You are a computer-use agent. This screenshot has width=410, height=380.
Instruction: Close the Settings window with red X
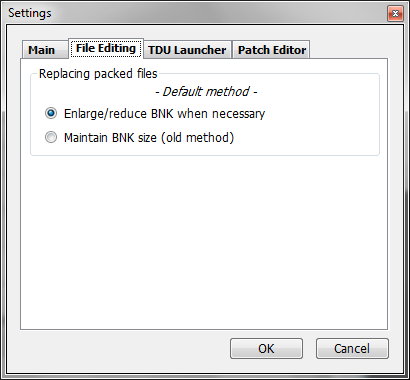[x=395, y=14]
